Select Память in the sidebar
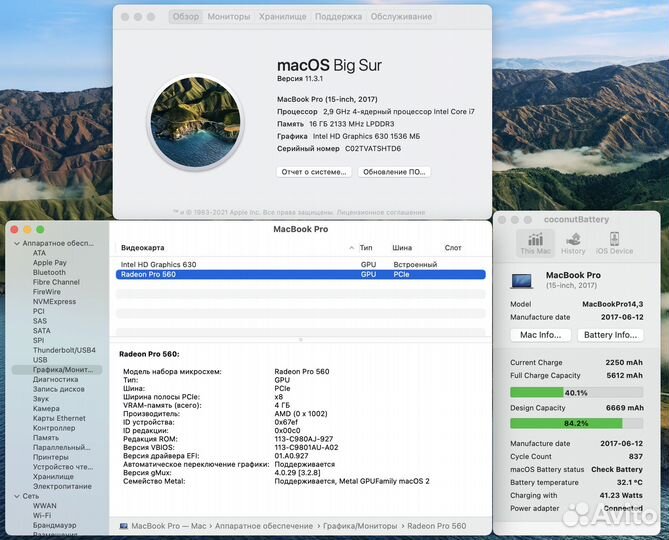The height and width of the screenshot is (540, 669). tap(46, 438)
